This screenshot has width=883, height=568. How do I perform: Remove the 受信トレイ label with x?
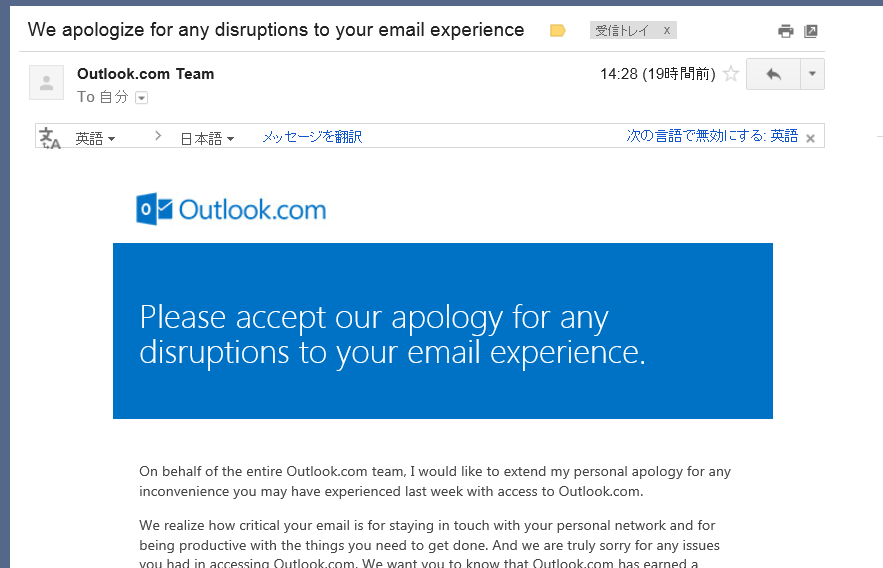click(x=667, y=30)
